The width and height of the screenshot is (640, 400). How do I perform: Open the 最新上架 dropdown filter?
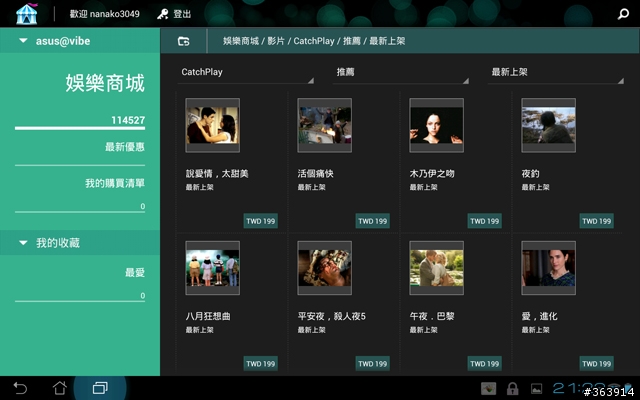click(x=556, y=73)
